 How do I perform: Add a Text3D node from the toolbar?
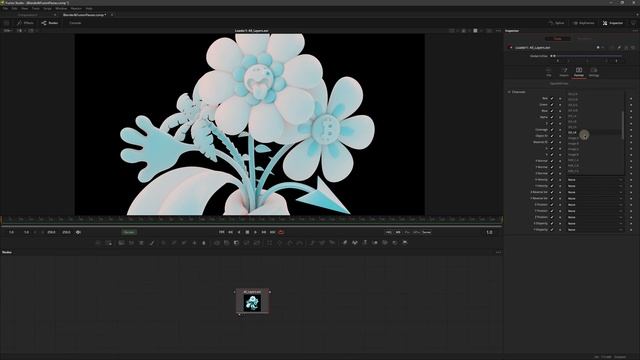(365, 243)
